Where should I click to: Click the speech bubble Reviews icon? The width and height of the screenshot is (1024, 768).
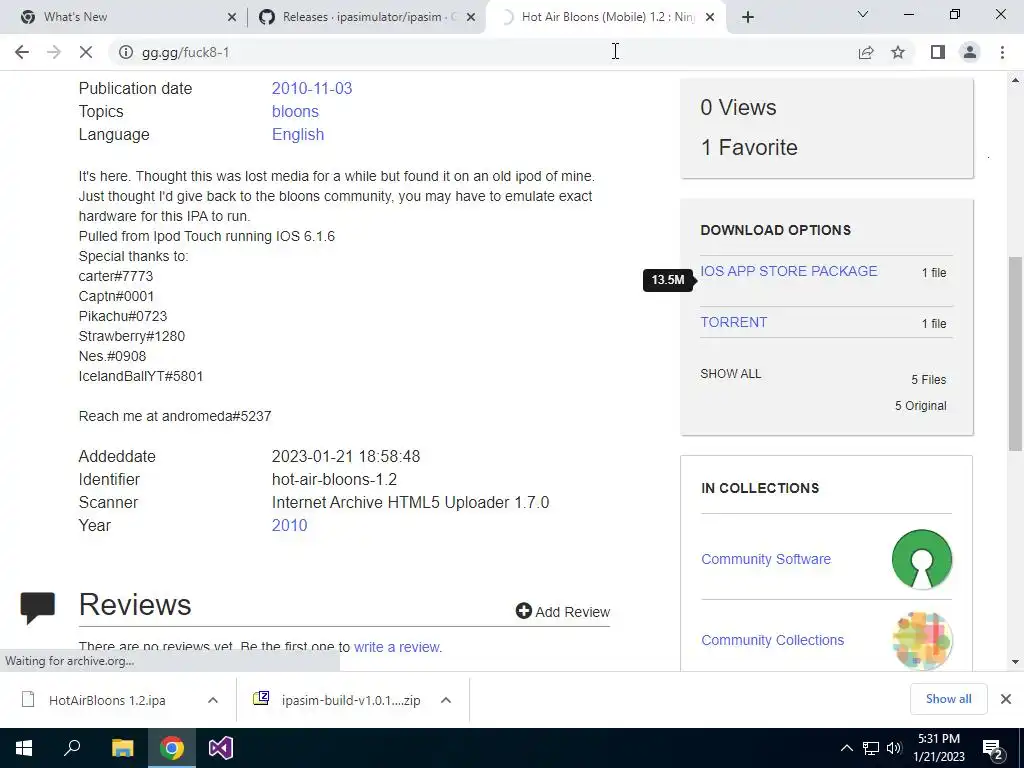pos(37,607)
